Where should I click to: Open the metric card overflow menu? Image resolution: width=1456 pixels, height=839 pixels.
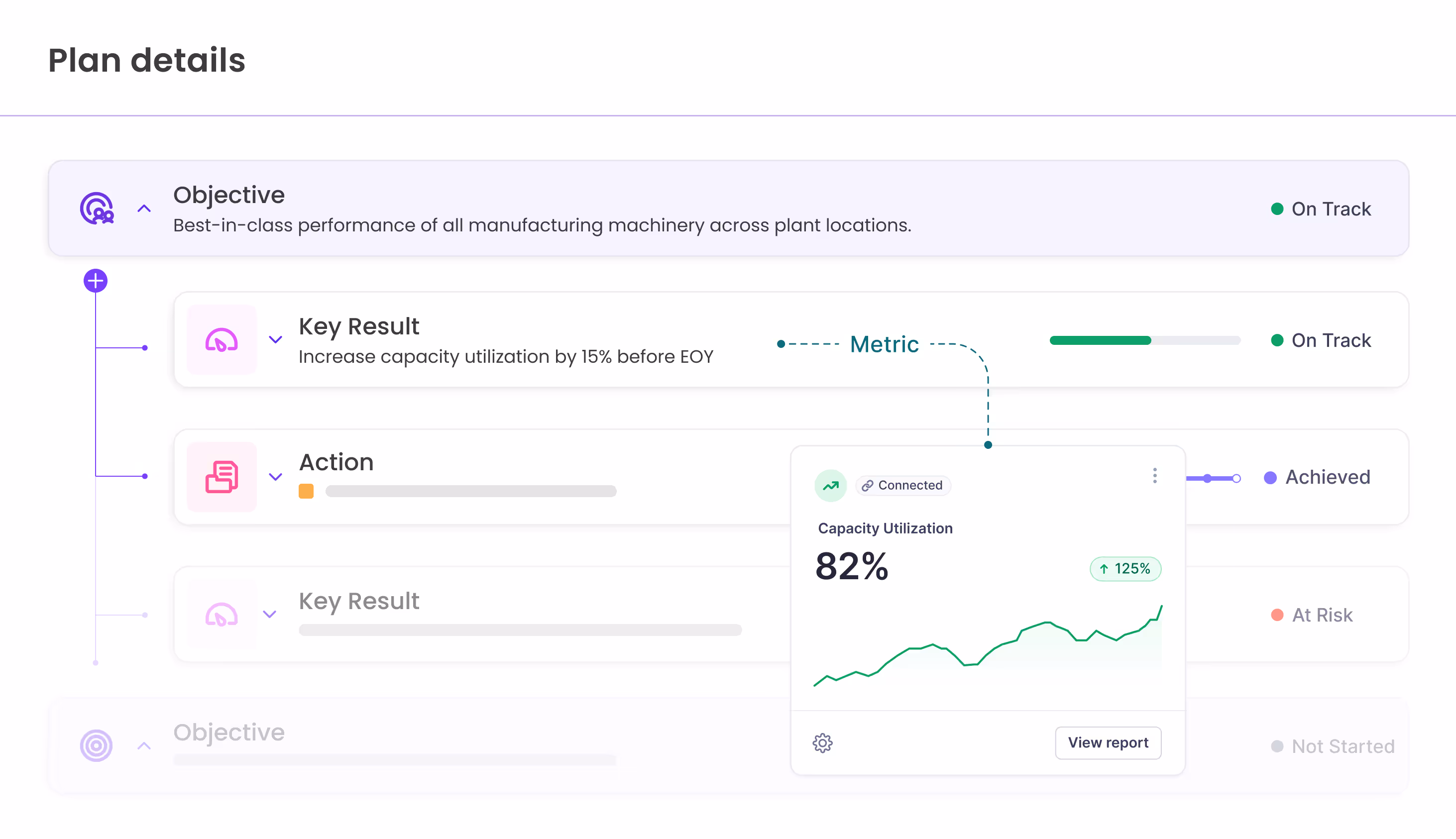(1154, 476)
